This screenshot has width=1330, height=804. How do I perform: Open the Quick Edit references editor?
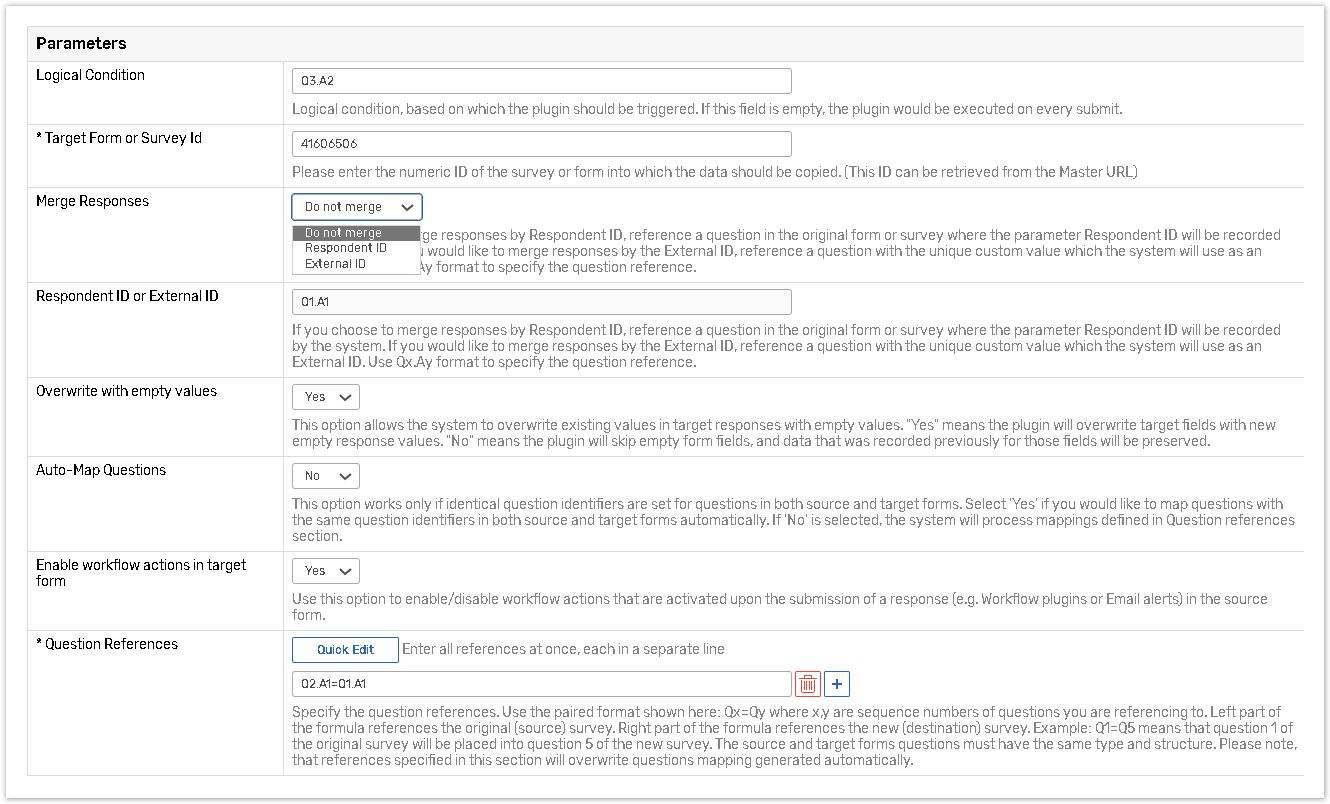(345, 650)
